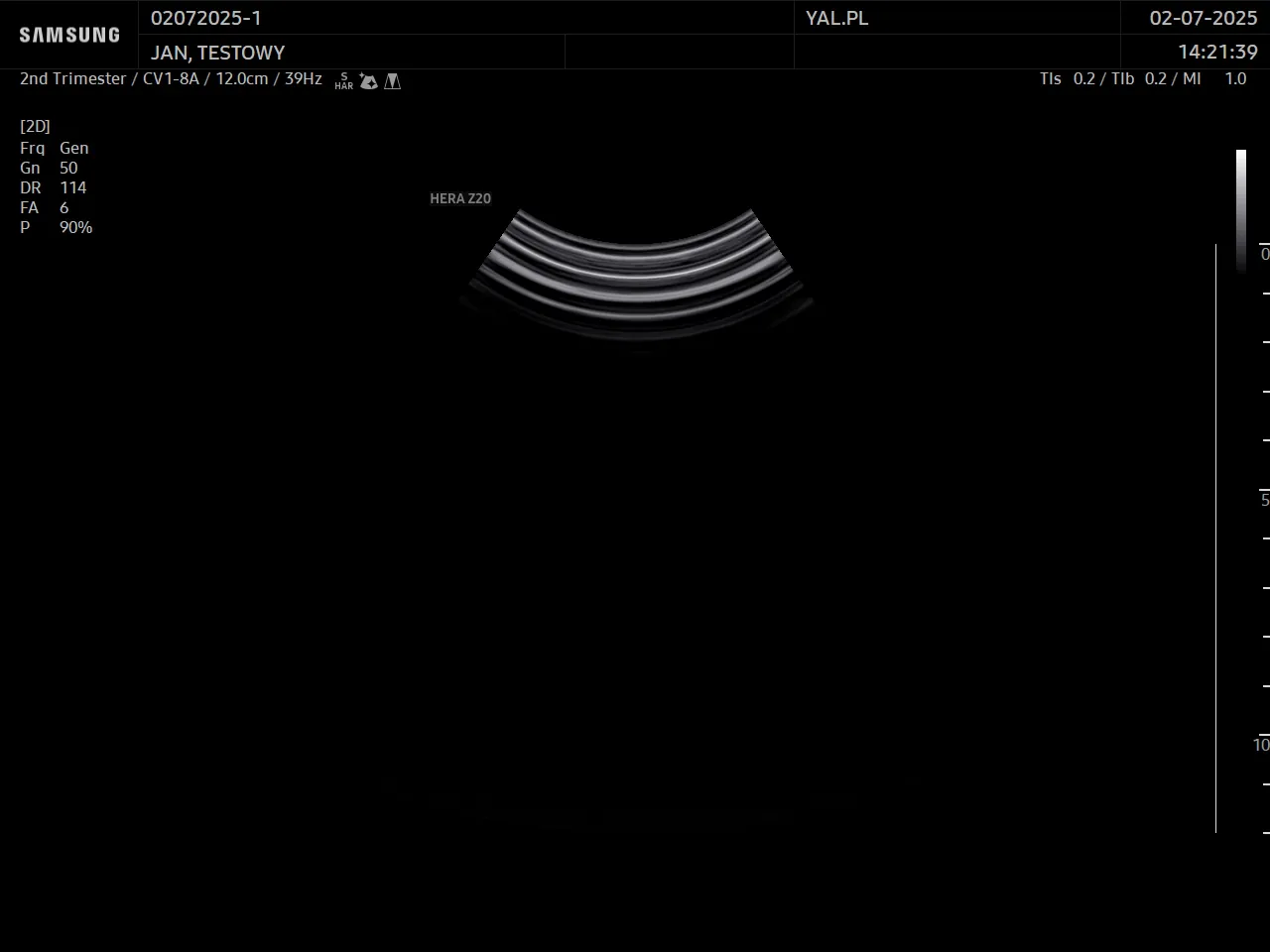
Task: Click the patient name JAN, TESTOWY
Action: 218,53
